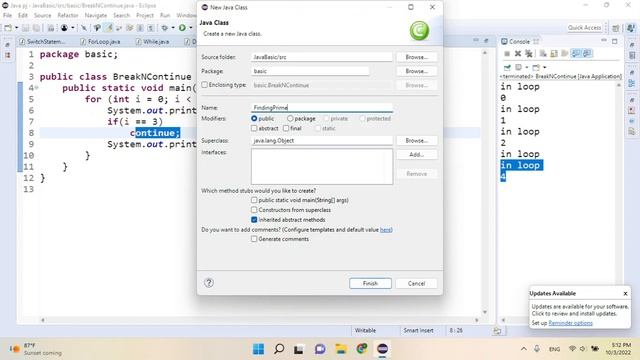Click the round black profile icon in the Eclipse toolbar

coord(64,28)
